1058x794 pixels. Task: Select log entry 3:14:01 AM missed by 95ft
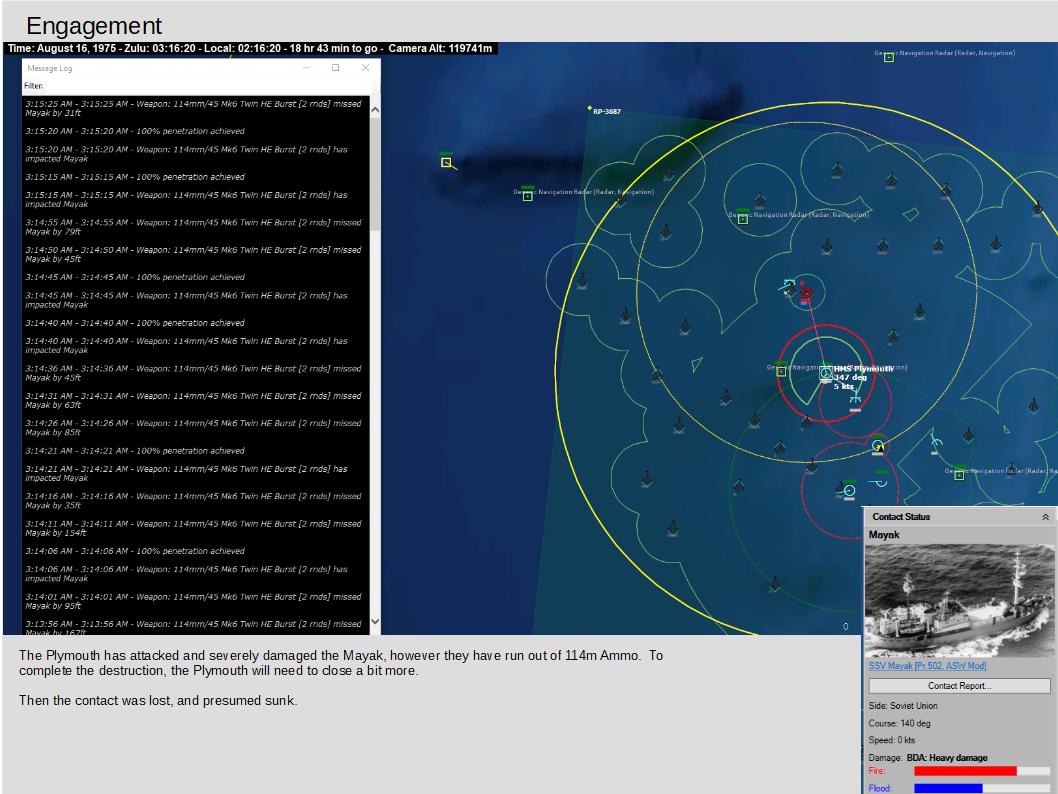tap(194, 601)
